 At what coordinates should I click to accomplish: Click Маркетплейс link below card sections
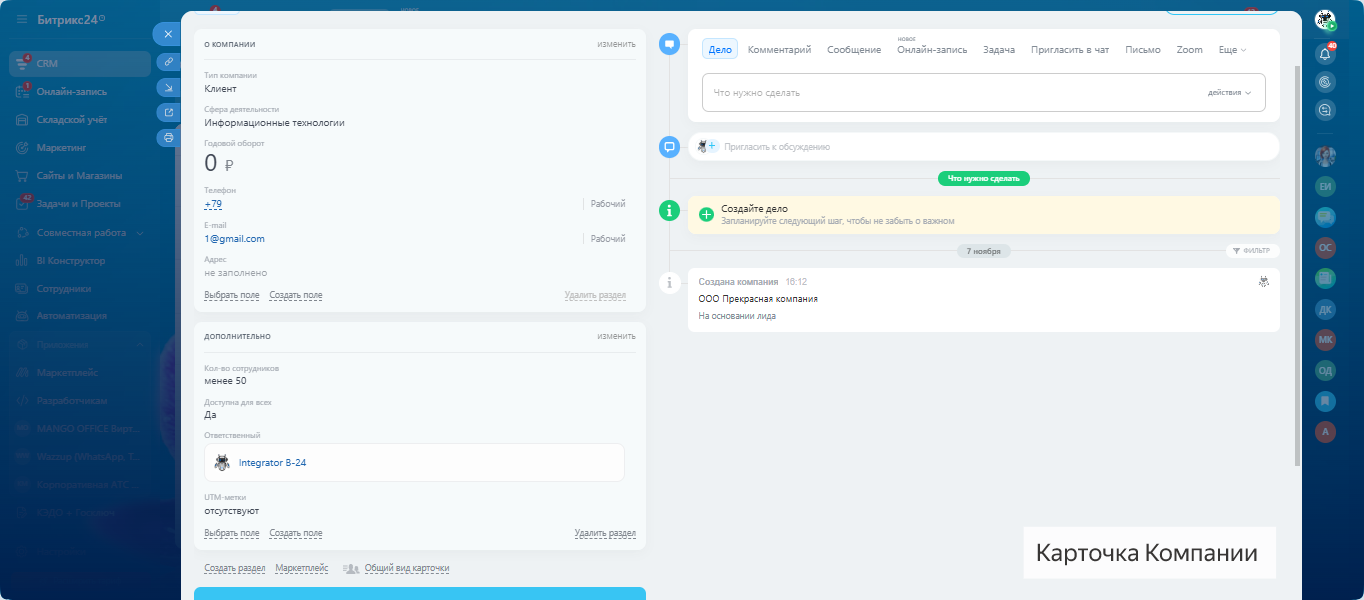[x=302, y=568]
